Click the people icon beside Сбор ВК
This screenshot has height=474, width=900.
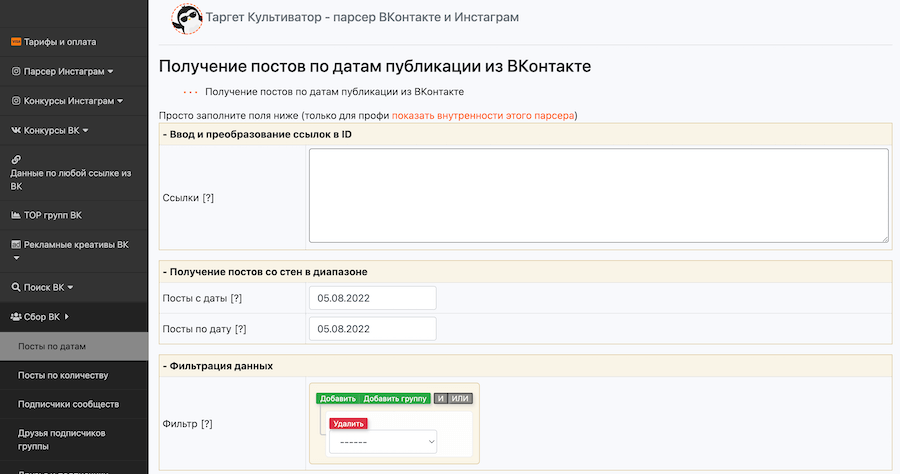16,317
